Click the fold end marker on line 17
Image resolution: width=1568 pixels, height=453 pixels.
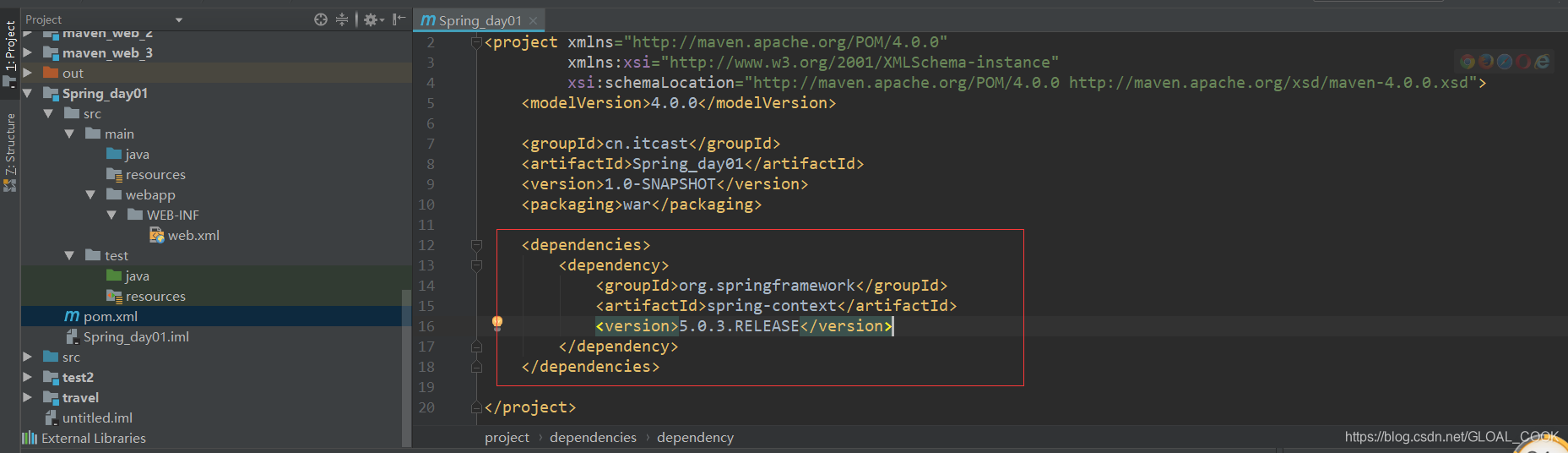476,347
